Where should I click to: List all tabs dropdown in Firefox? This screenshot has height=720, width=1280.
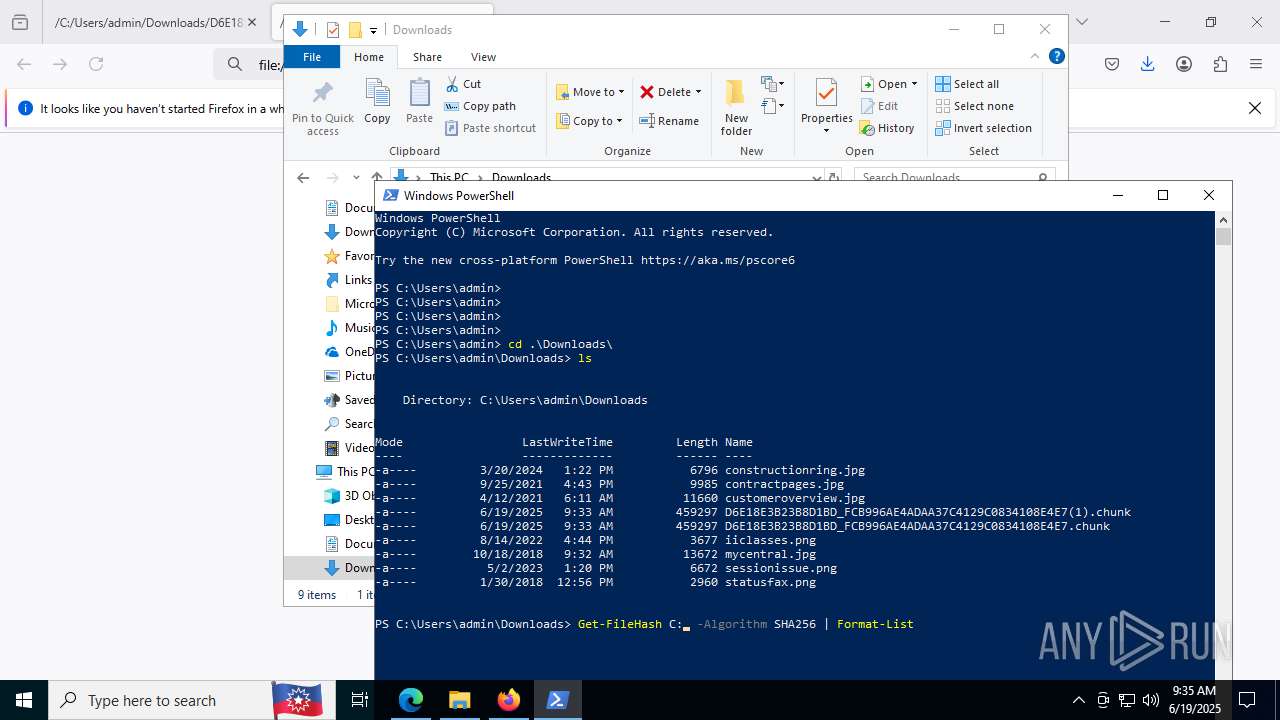[1081, 22]
